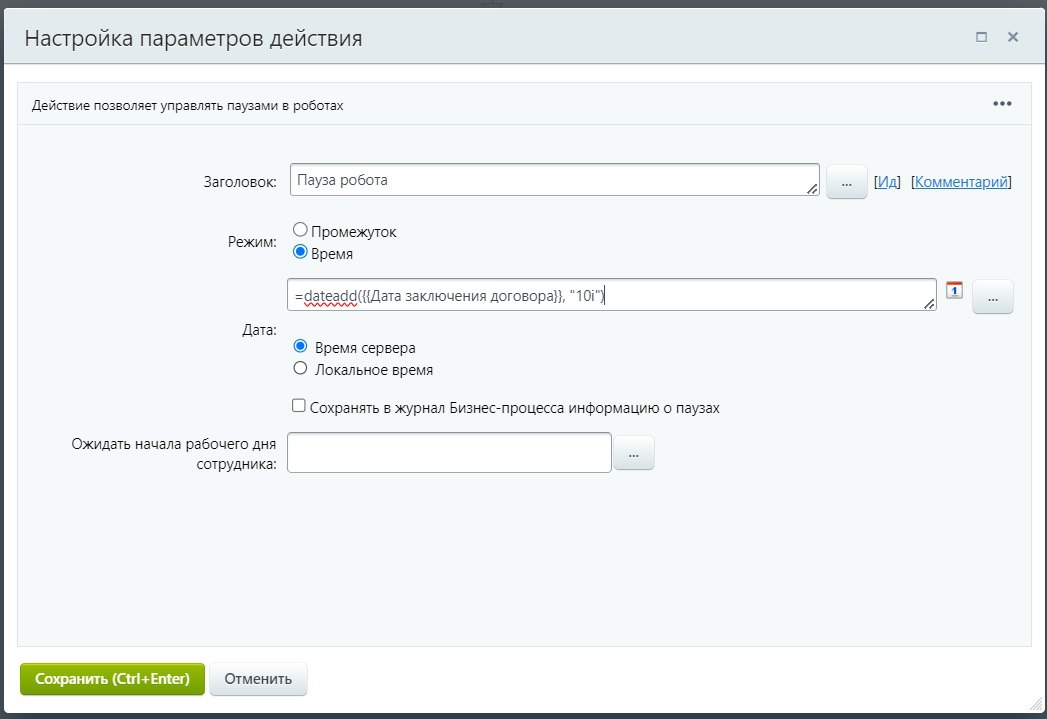Open value picker next to Дата field
The image size is (1047, 719).
pyautogui.click(x=992, y=297)
